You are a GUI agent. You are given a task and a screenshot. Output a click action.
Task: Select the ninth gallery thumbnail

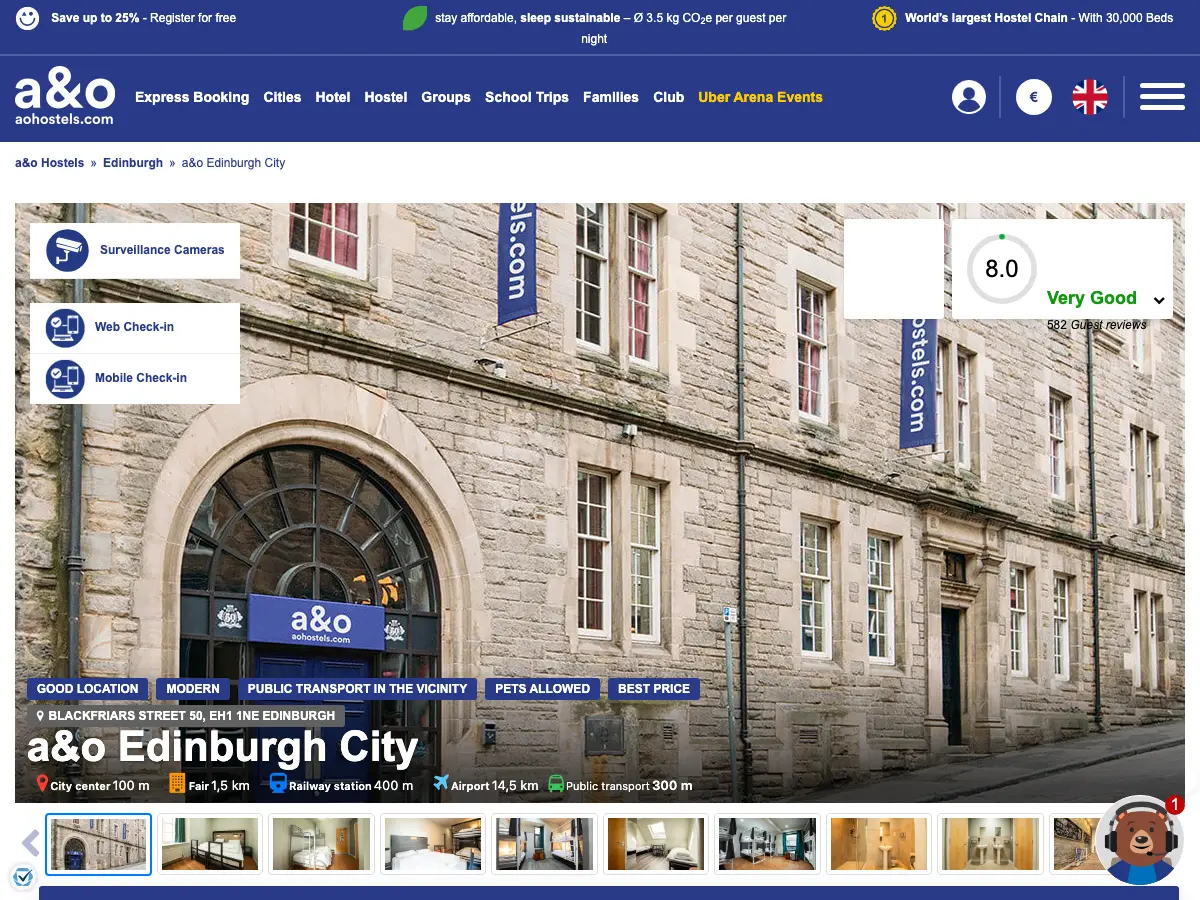click(991, 844)
